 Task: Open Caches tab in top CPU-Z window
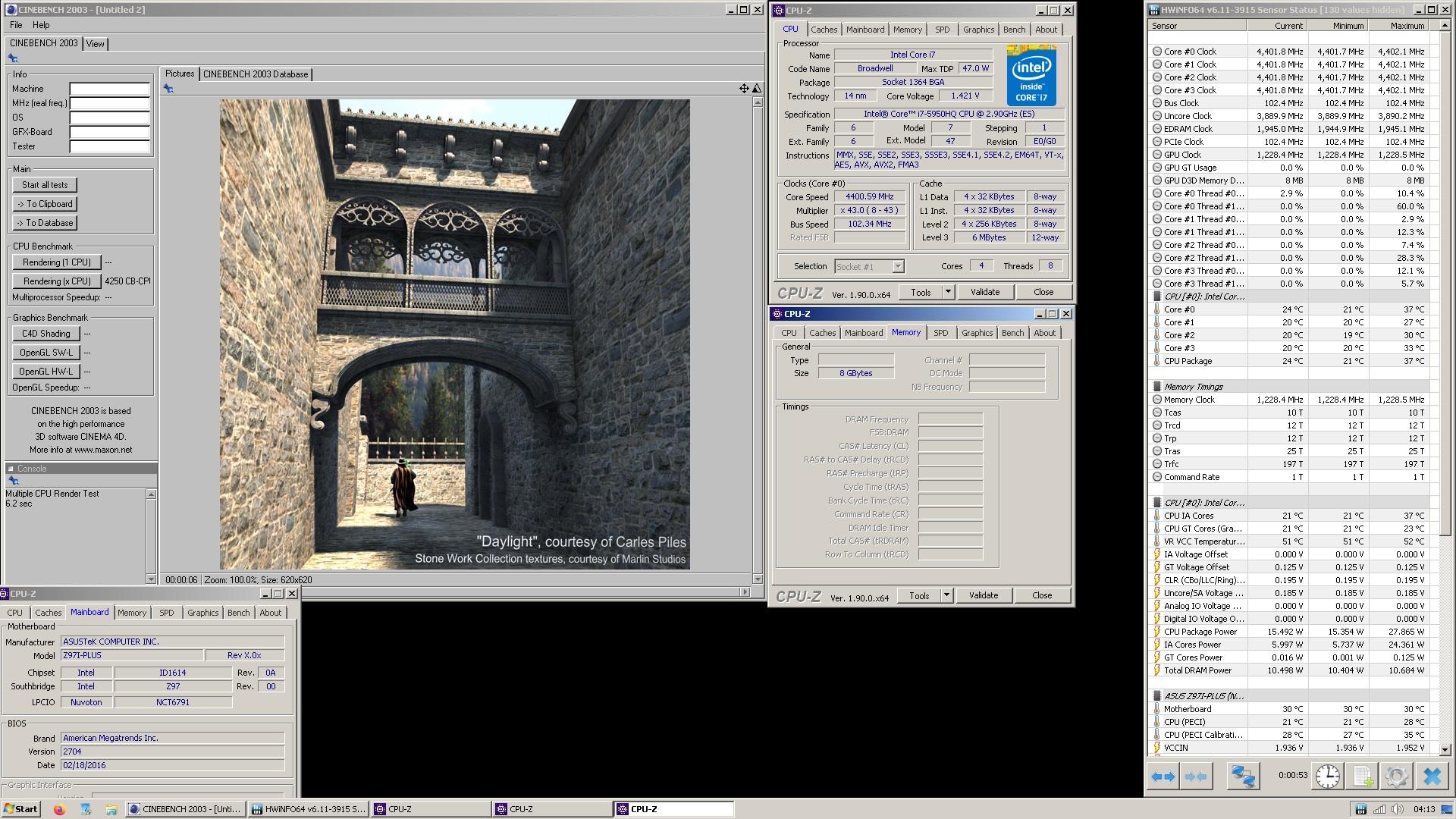[x=824, y=30]
